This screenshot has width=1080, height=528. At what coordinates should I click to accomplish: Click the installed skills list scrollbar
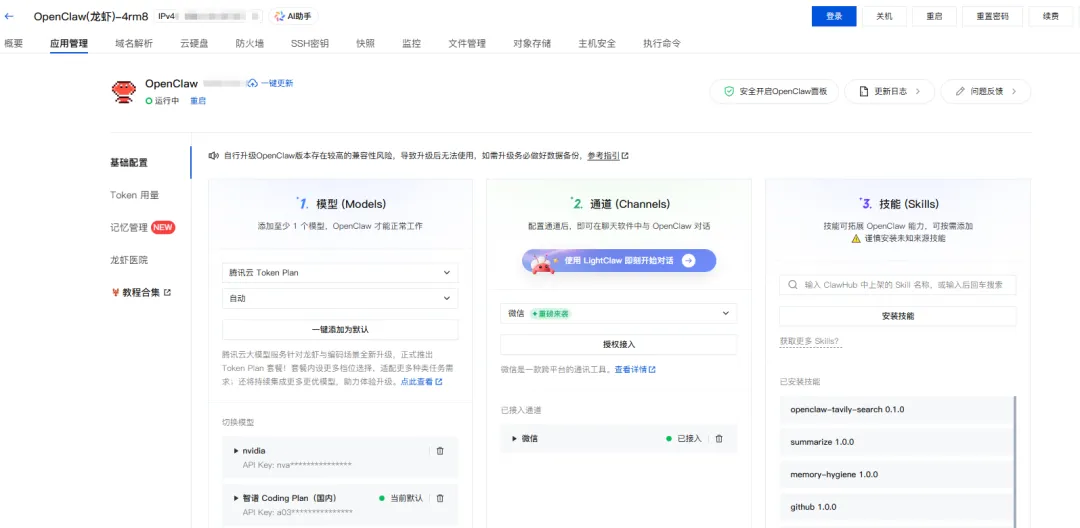tap(1015, 461)
